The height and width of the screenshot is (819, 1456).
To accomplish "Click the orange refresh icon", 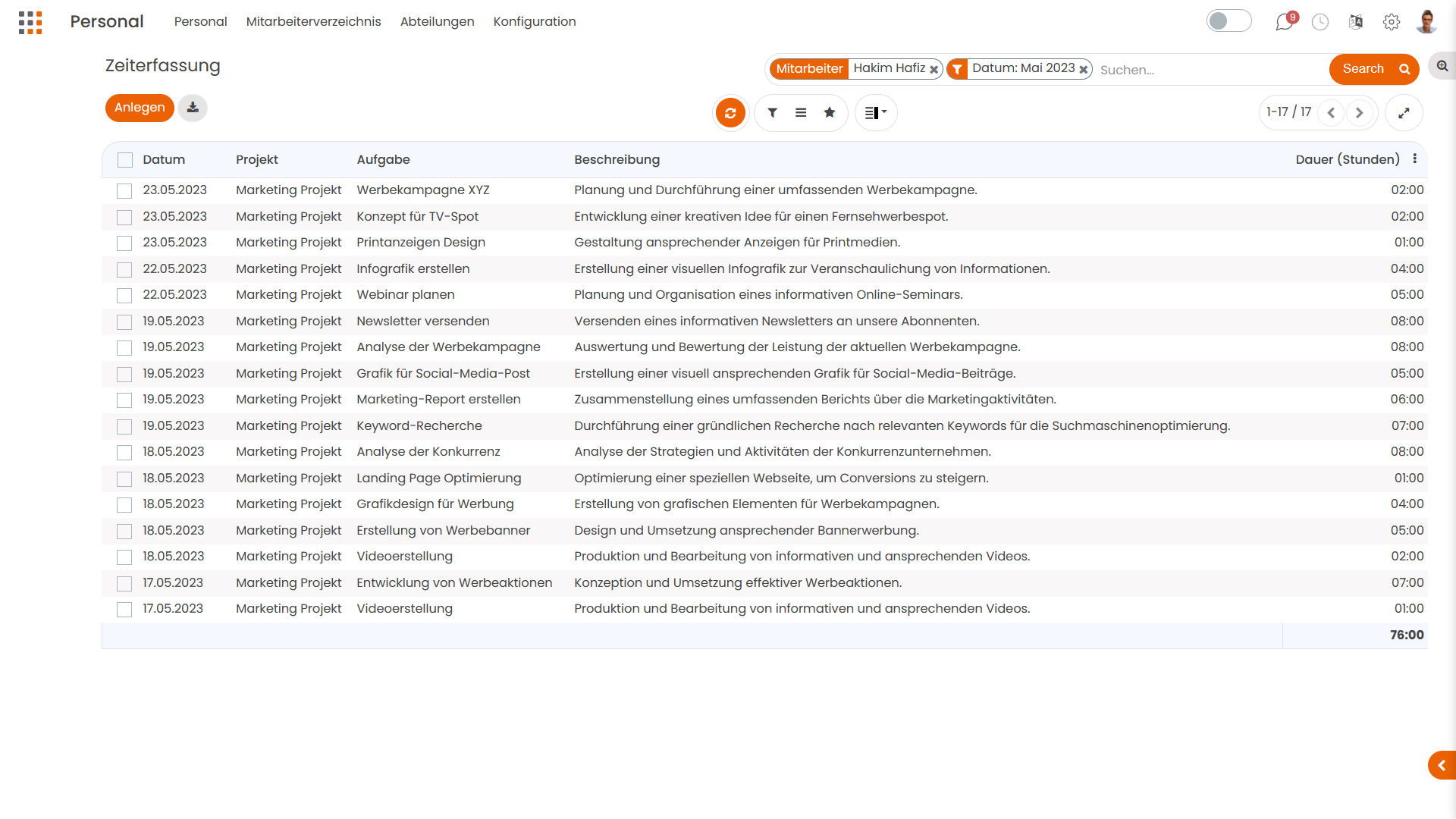I will coord(730,113).
